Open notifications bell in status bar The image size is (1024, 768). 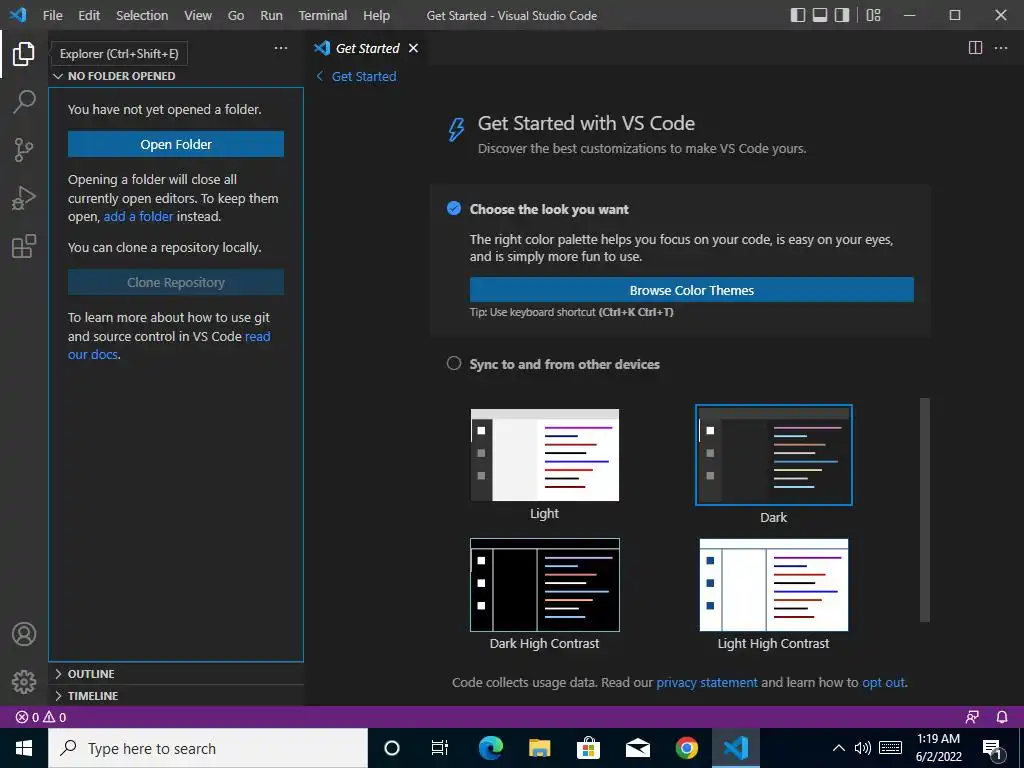1002,717
